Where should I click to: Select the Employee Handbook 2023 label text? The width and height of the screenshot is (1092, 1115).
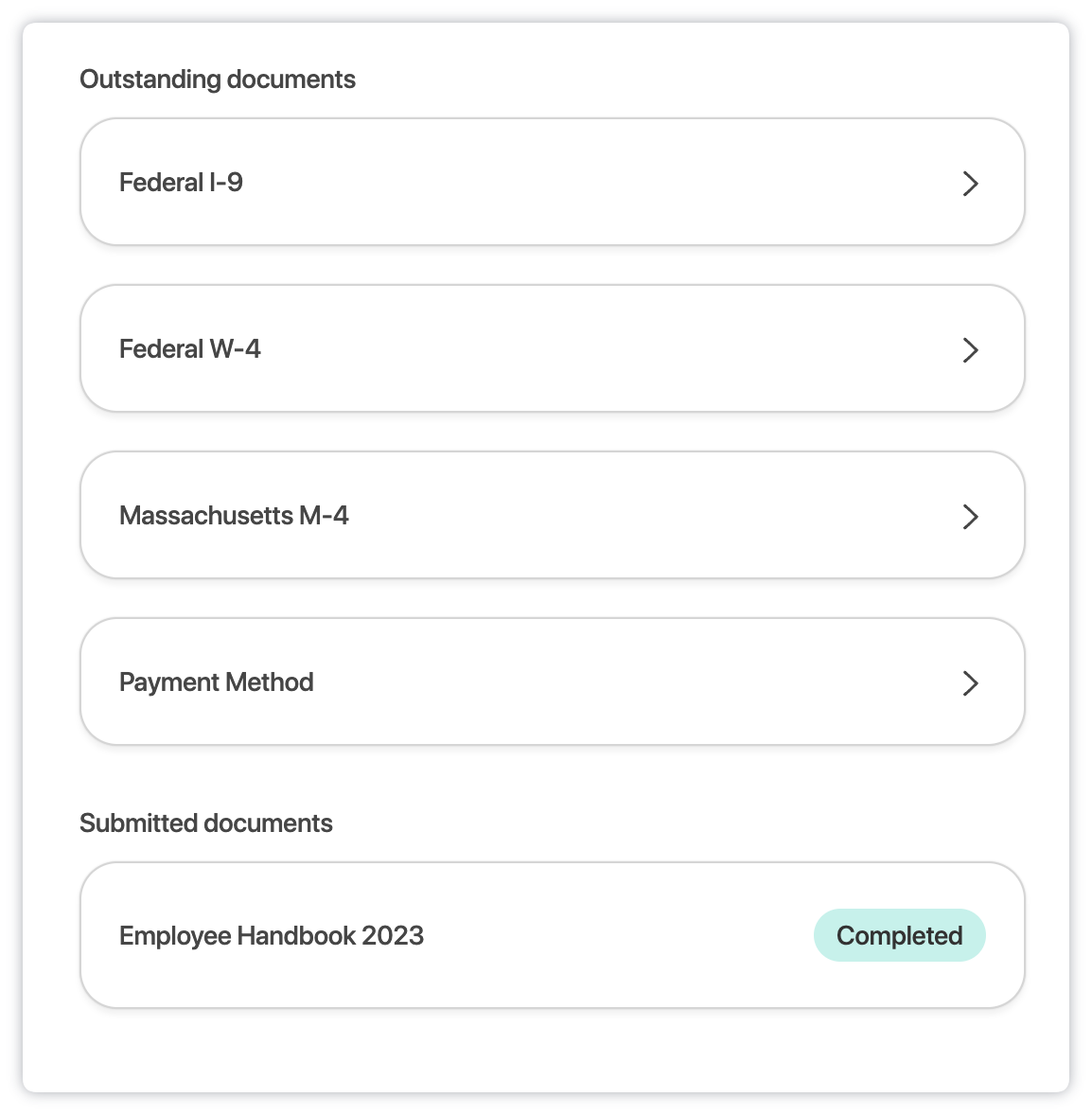coord(272,936)
